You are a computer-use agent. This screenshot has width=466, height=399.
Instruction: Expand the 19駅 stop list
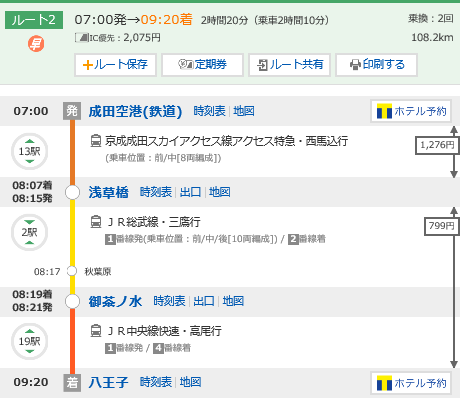[x=30, y=341]
